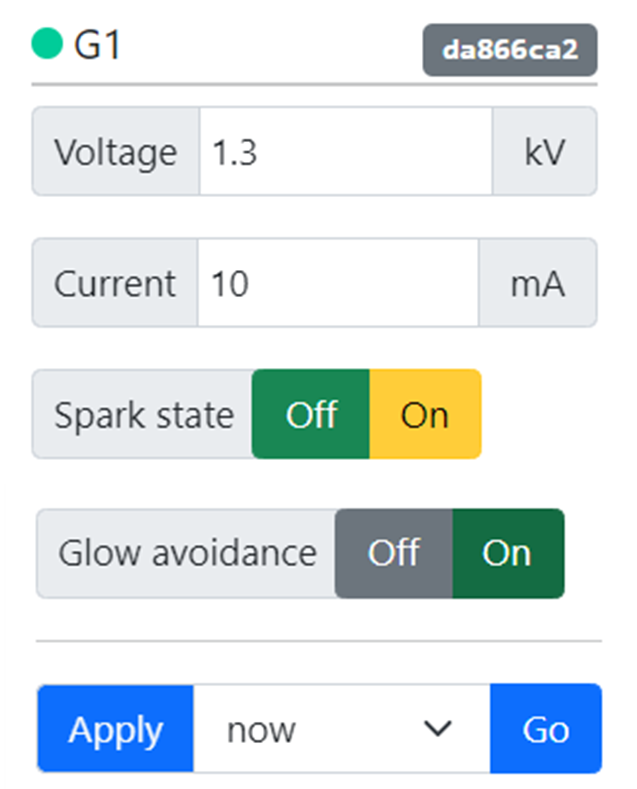637x789 pixels.
Task: Click the da866ca2 ID badge
Action: (x=510, y=50)
